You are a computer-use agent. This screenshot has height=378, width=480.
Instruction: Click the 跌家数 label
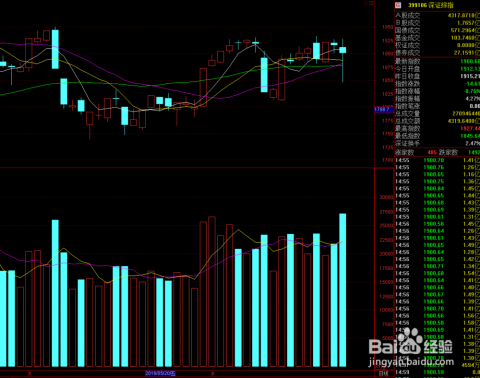tap(448, 152)
